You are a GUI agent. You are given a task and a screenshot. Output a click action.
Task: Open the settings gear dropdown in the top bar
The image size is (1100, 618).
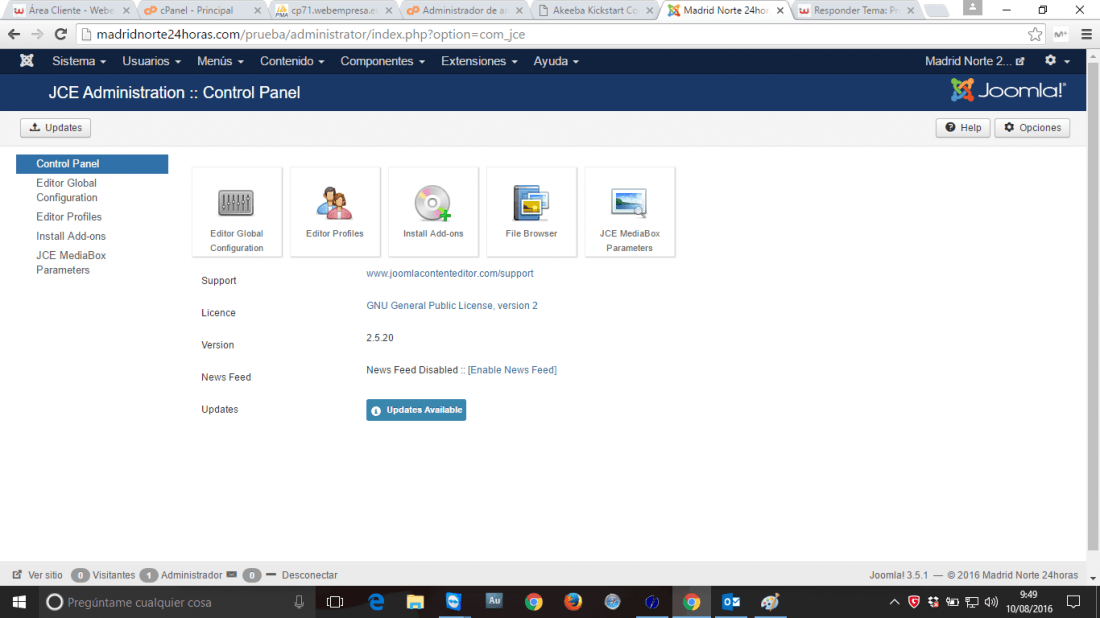coord(1057,61)
